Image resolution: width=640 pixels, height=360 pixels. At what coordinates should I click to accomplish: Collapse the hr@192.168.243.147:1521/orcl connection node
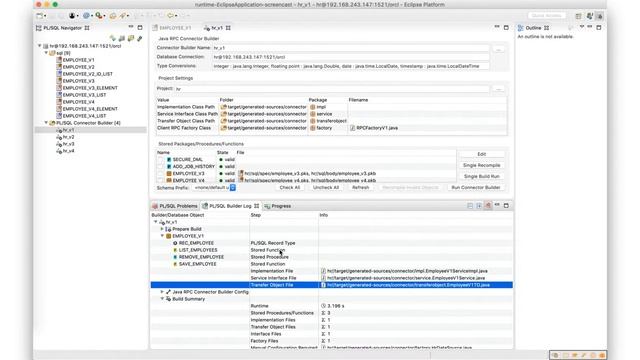[x=40, y=46]
